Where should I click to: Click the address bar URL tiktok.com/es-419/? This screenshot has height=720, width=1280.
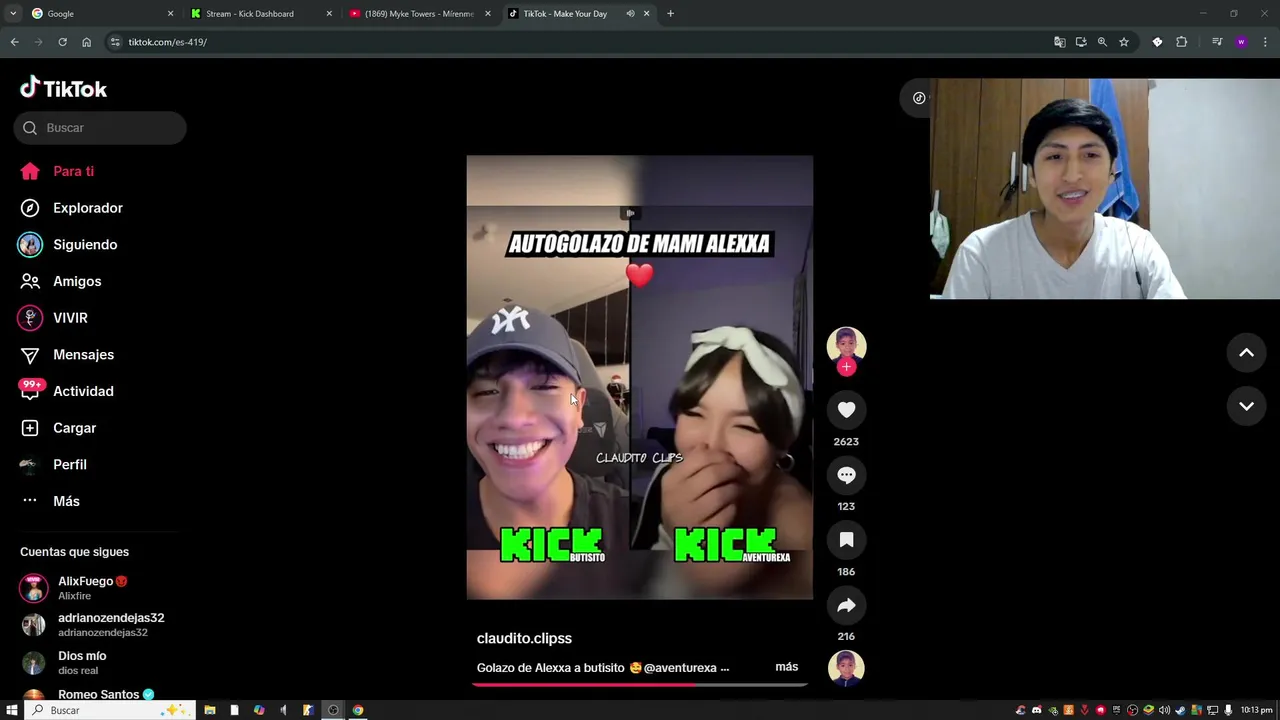167,42
